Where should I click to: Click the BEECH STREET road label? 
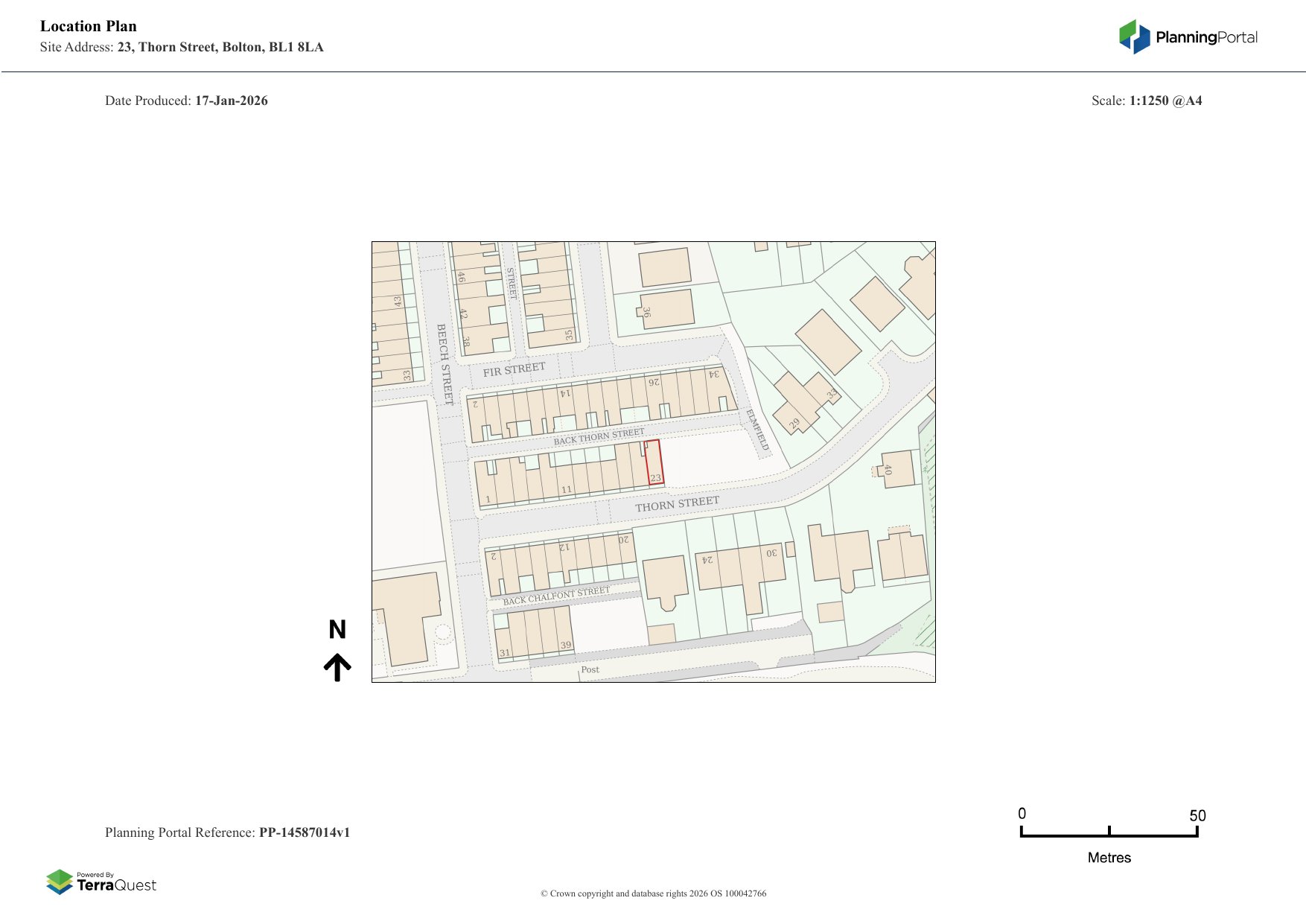click(x=444, y=363)
